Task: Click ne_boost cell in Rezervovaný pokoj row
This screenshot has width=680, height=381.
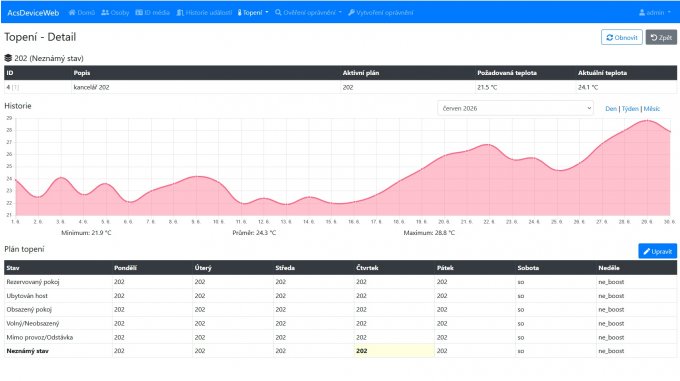Action: (x=636, y=282)
